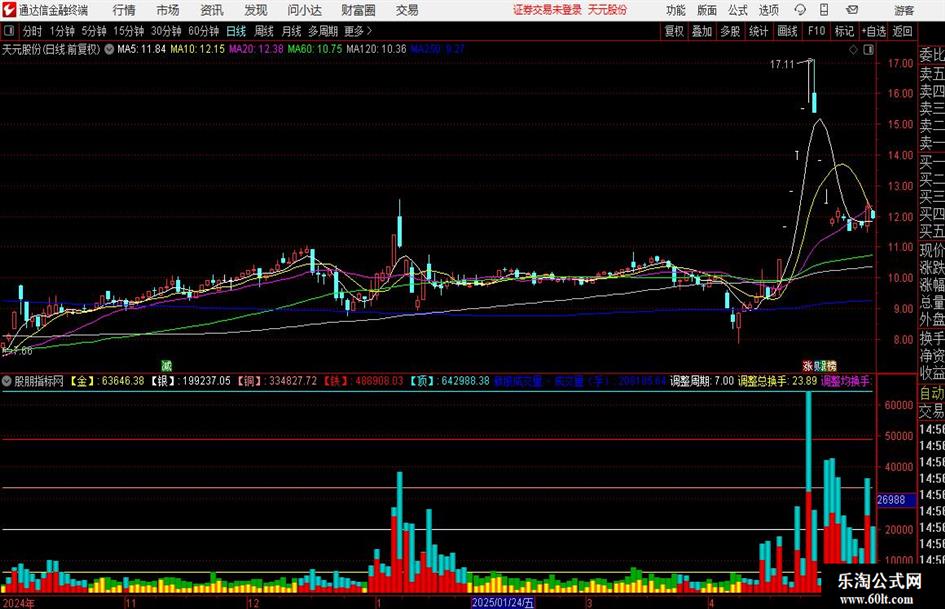Open the 交易 menu

[407, 10]
